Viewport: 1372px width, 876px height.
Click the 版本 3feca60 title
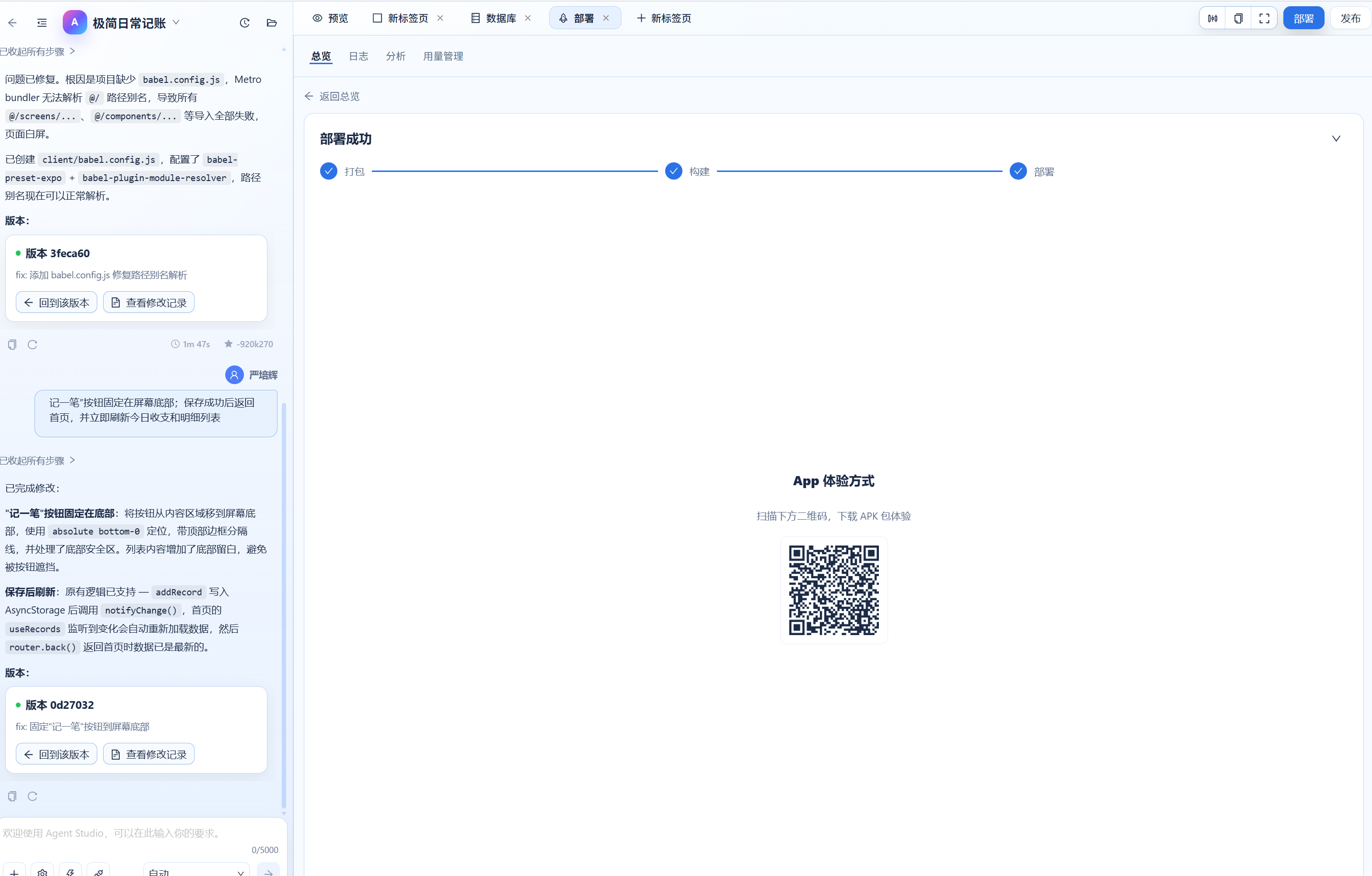pyautogui.click(x=58, y=253)
